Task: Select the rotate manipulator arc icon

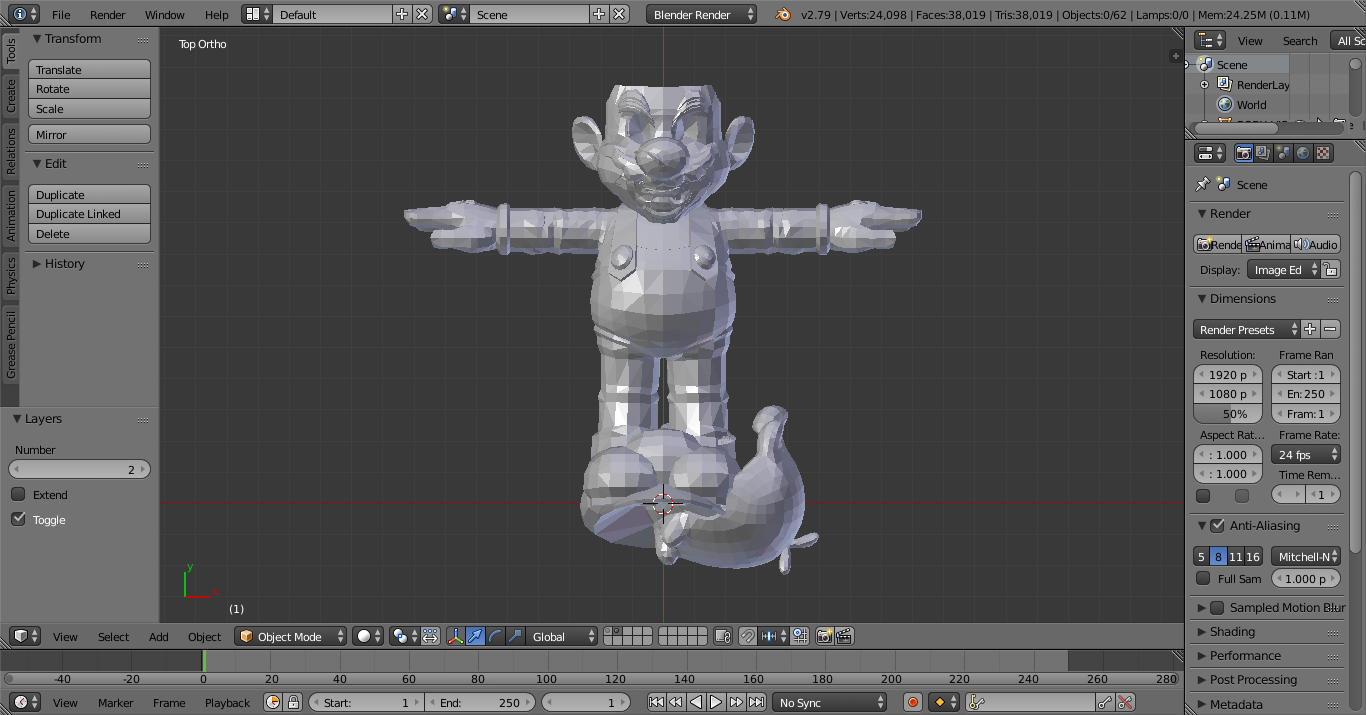Action: (496, 636)
